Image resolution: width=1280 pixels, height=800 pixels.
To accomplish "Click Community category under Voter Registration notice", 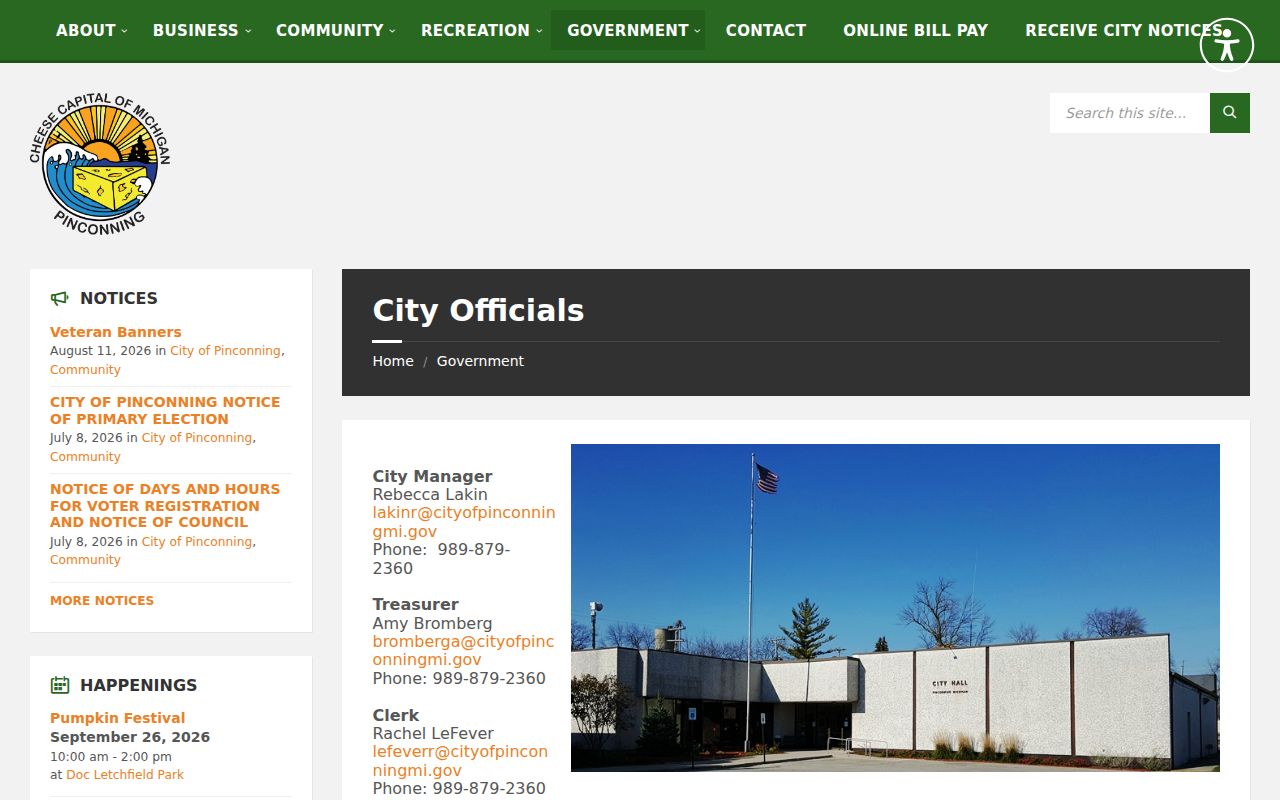I will click(x=85, y=560).
